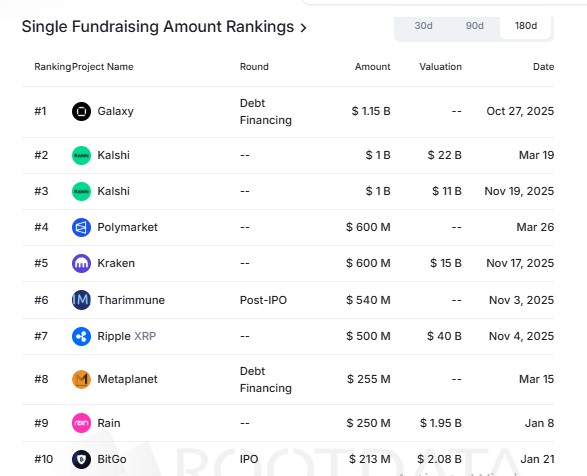587x476 pixels.
Task: Click the Valuation column header
Action: pos(440,67)
